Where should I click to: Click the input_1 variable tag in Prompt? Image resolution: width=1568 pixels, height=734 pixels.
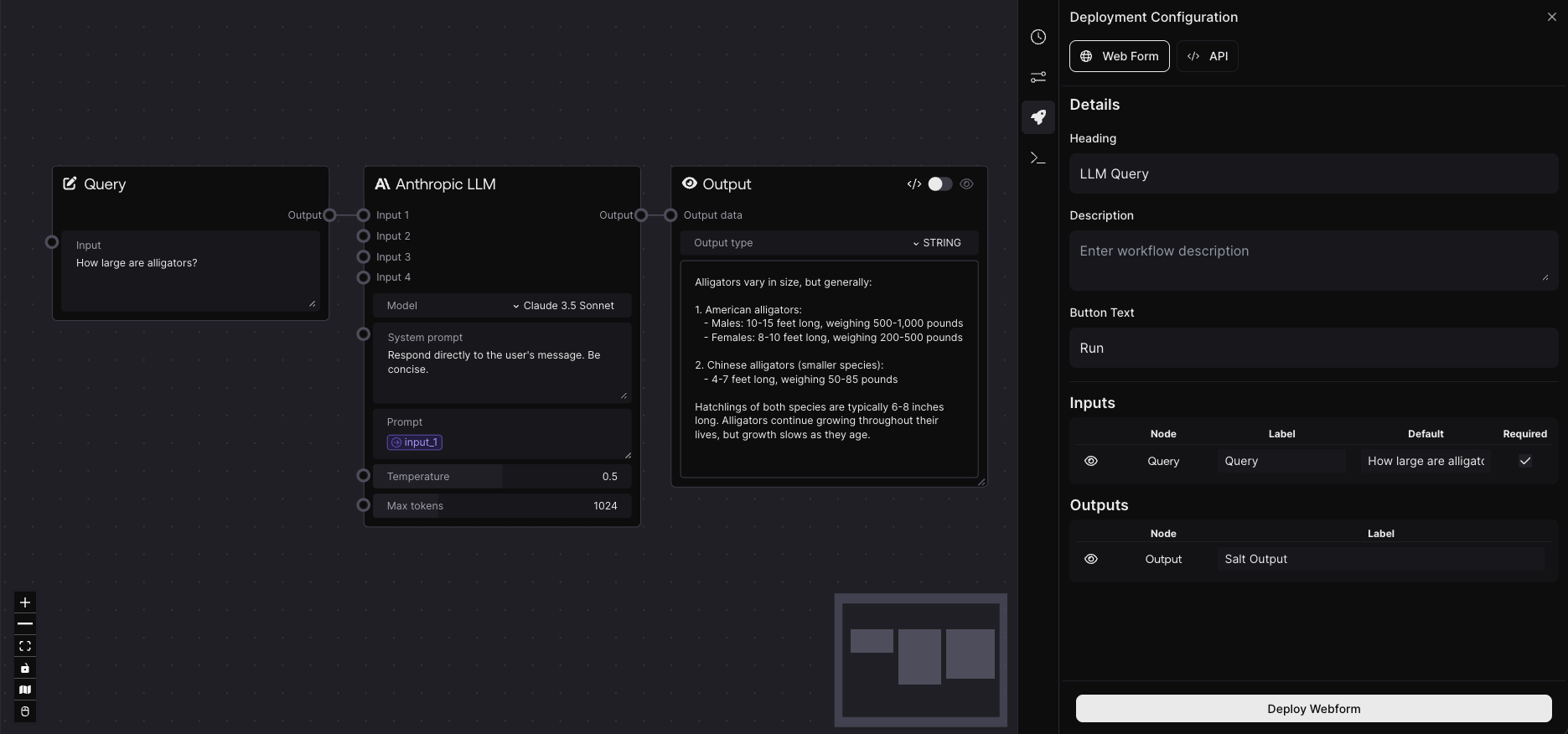pos(415,442)
